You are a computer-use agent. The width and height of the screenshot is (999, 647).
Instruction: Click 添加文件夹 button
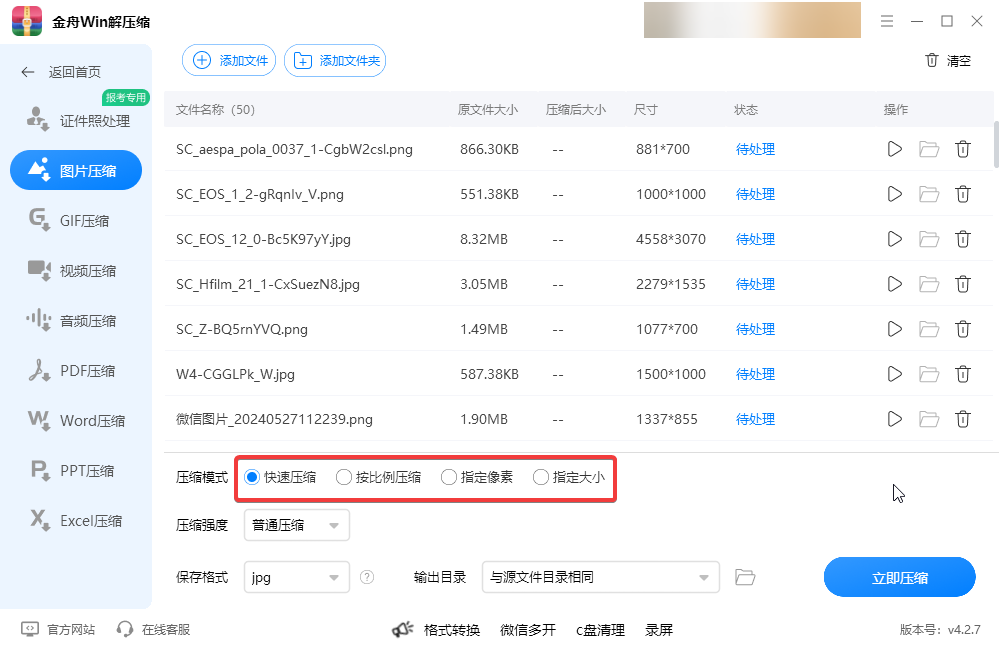334,60
